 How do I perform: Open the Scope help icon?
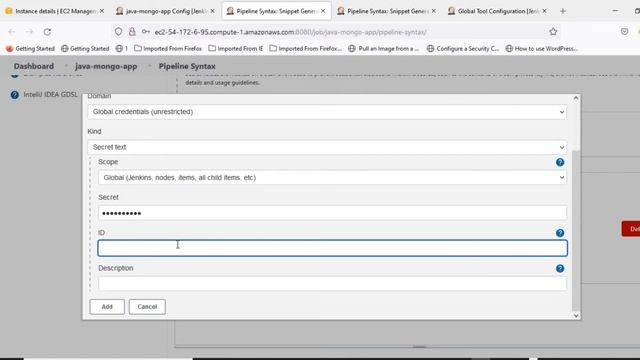pyautogui.click(x=560, y=162)
